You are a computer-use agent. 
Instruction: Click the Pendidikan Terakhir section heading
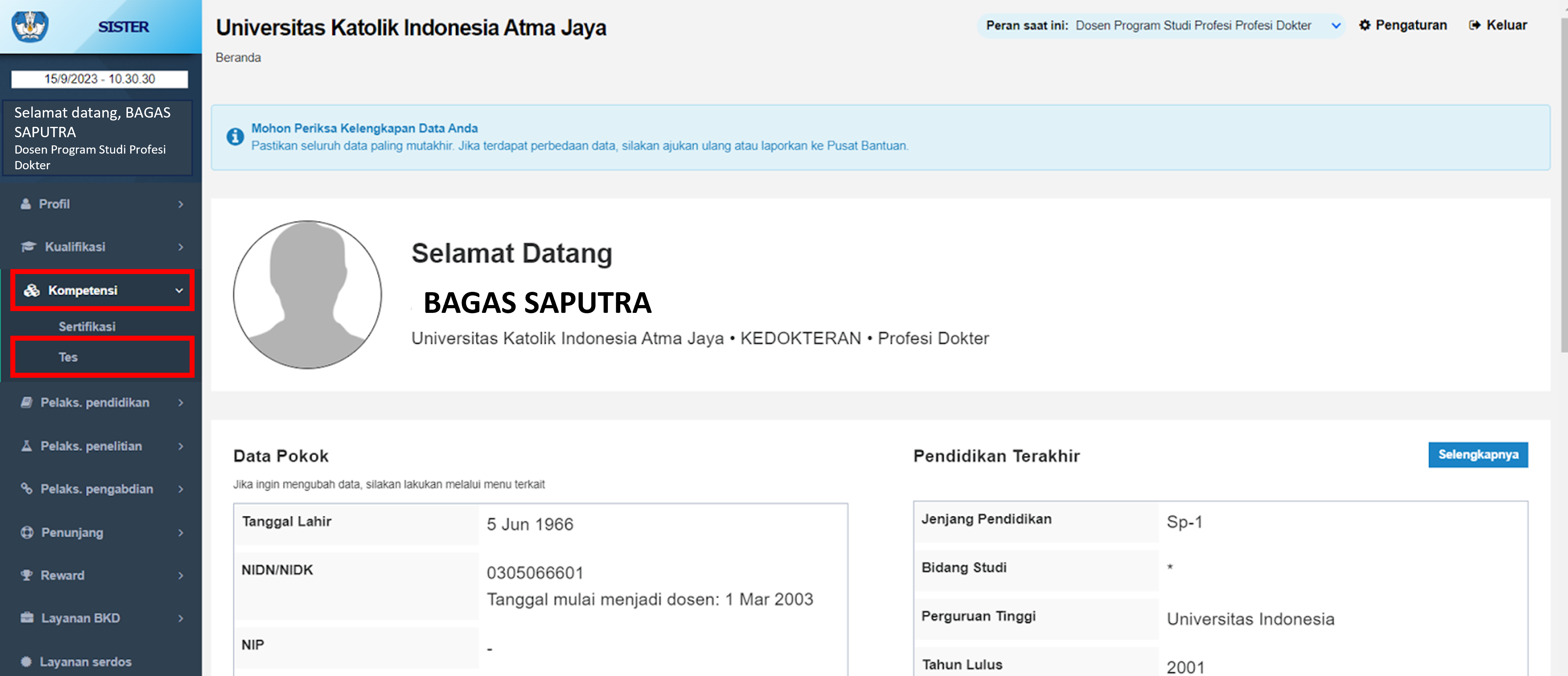click(996, 456)
